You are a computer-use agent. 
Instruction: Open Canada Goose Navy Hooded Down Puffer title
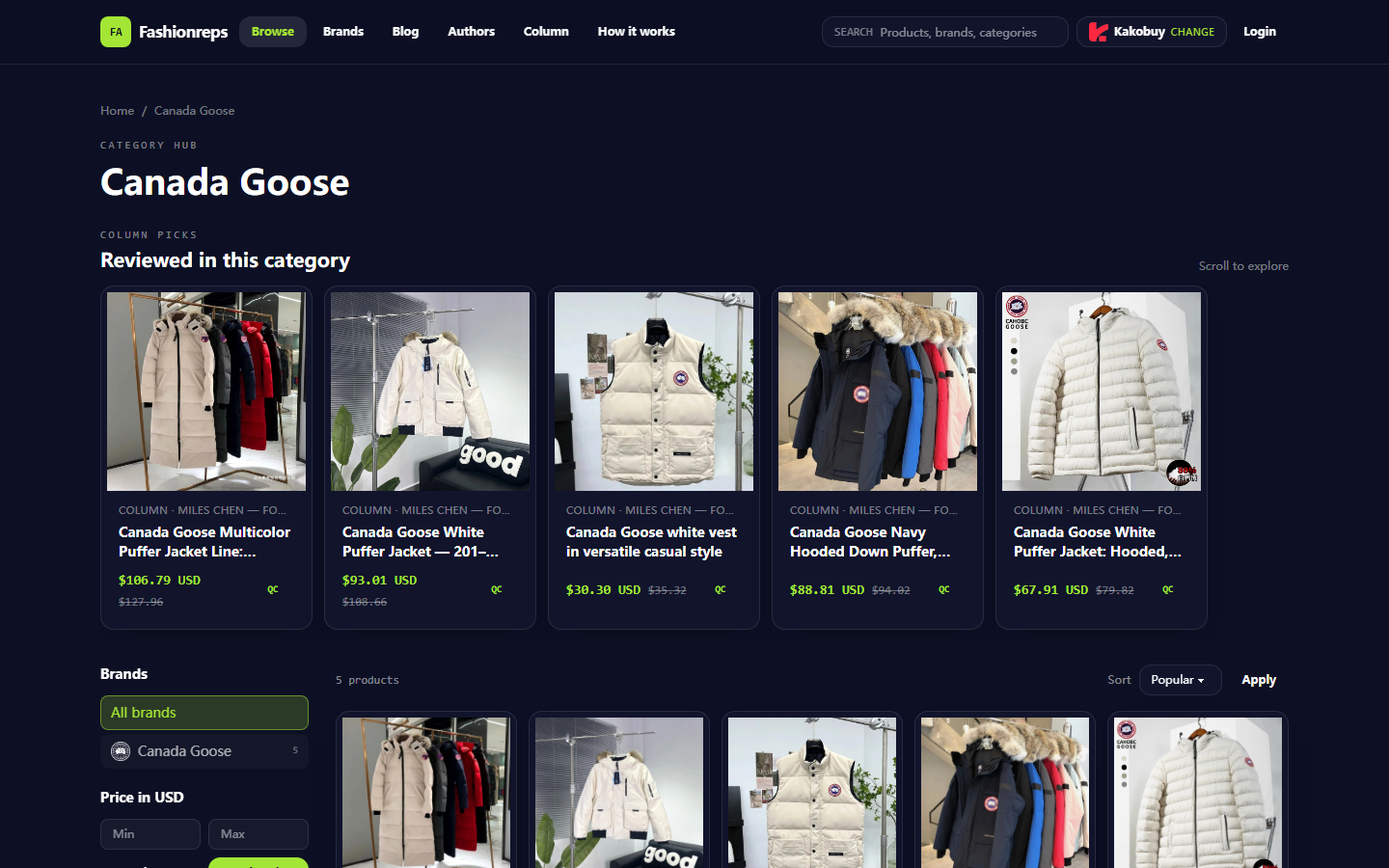click(870, 542)
